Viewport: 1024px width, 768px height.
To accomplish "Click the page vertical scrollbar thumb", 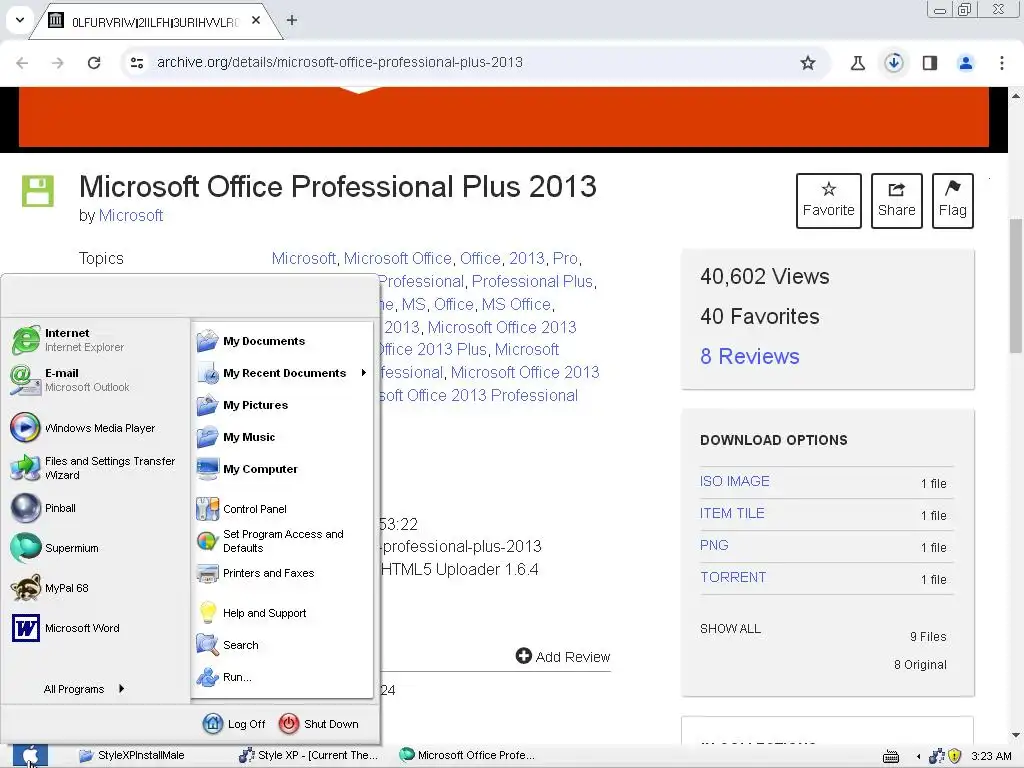I will (x=1016, y=286).
